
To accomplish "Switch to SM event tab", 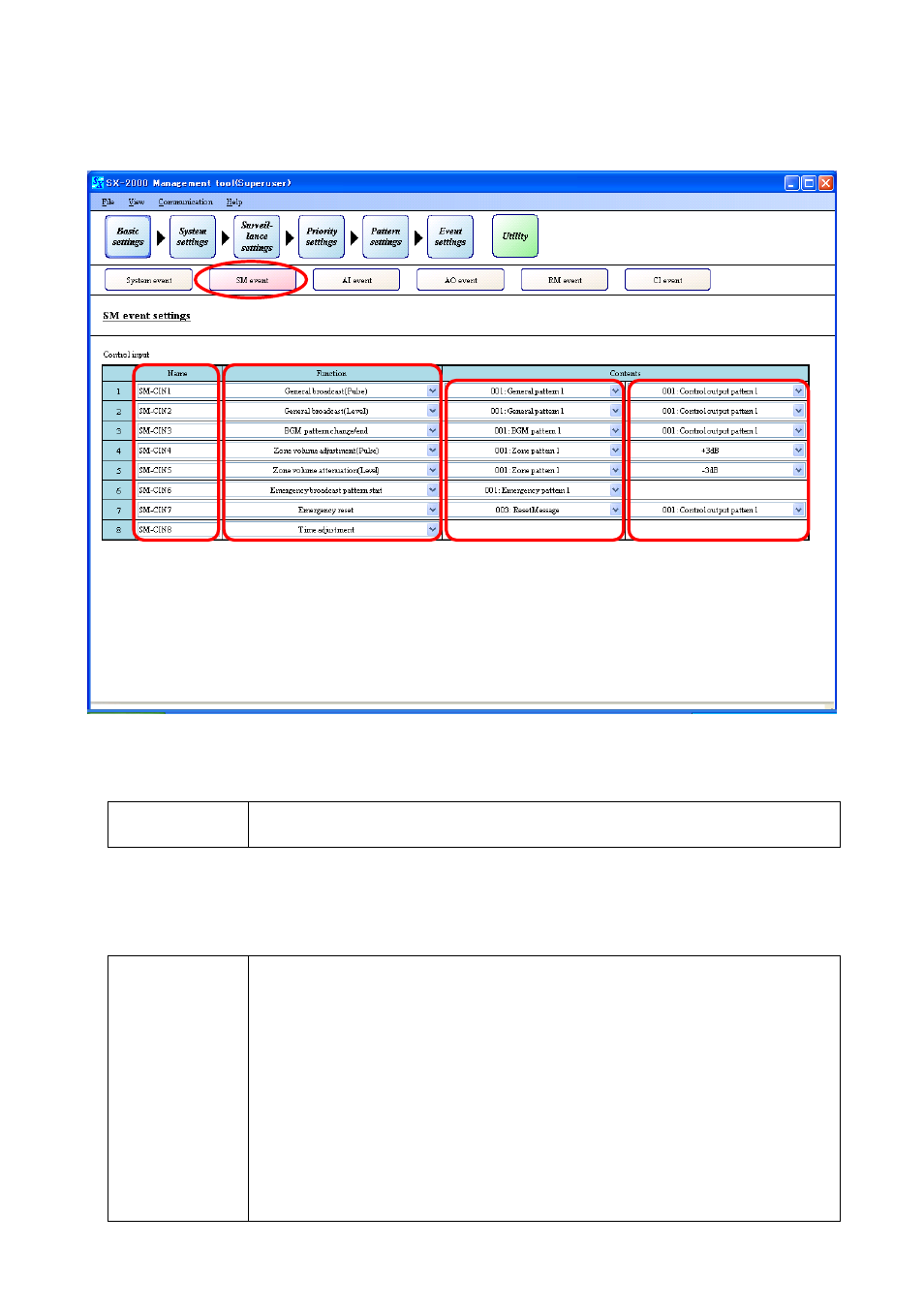I will pos(252,280).
